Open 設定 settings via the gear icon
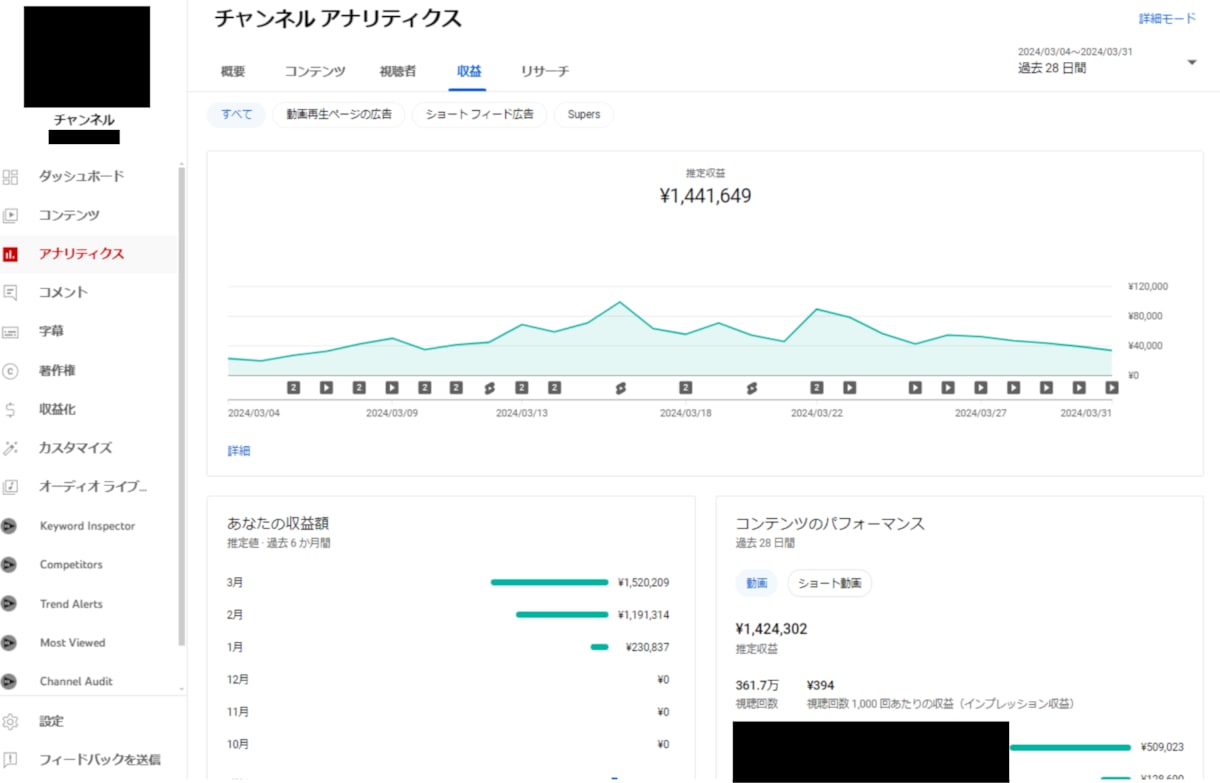The image size is (1220, 783). coord(11,721)
